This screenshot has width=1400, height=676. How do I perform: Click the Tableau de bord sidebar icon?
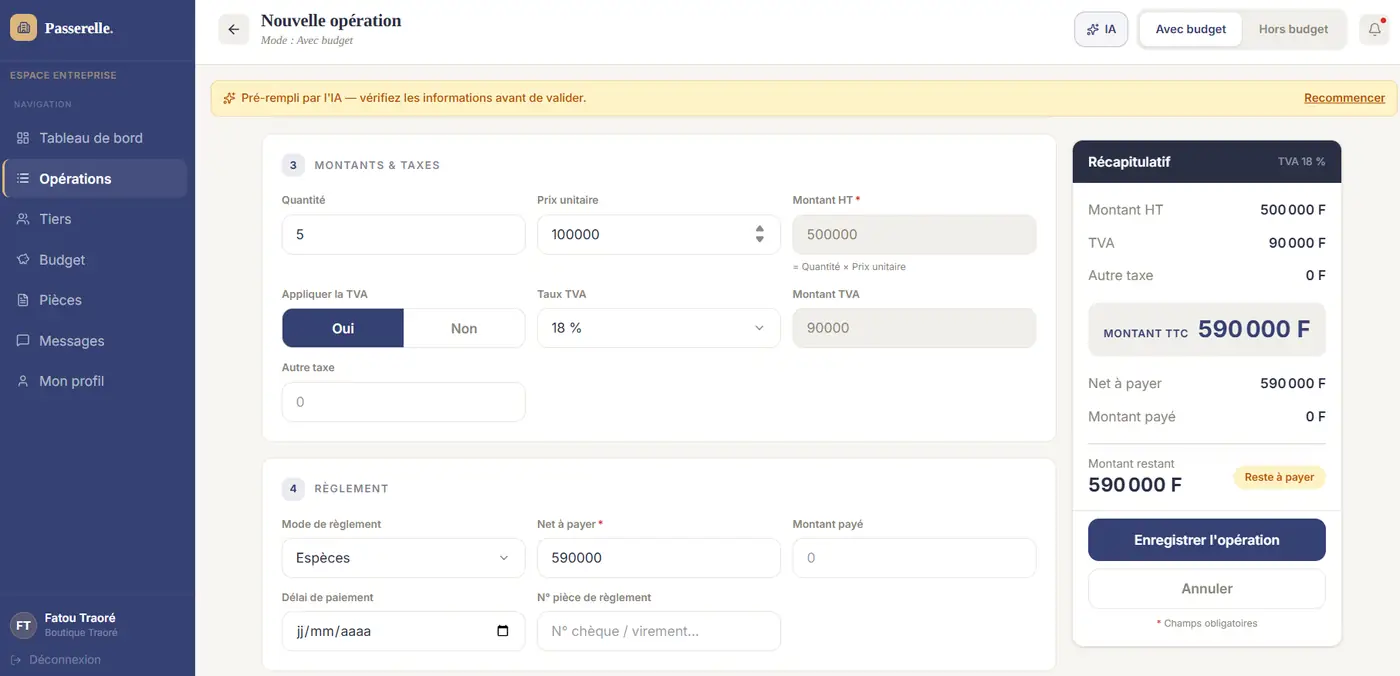[23, 138]
